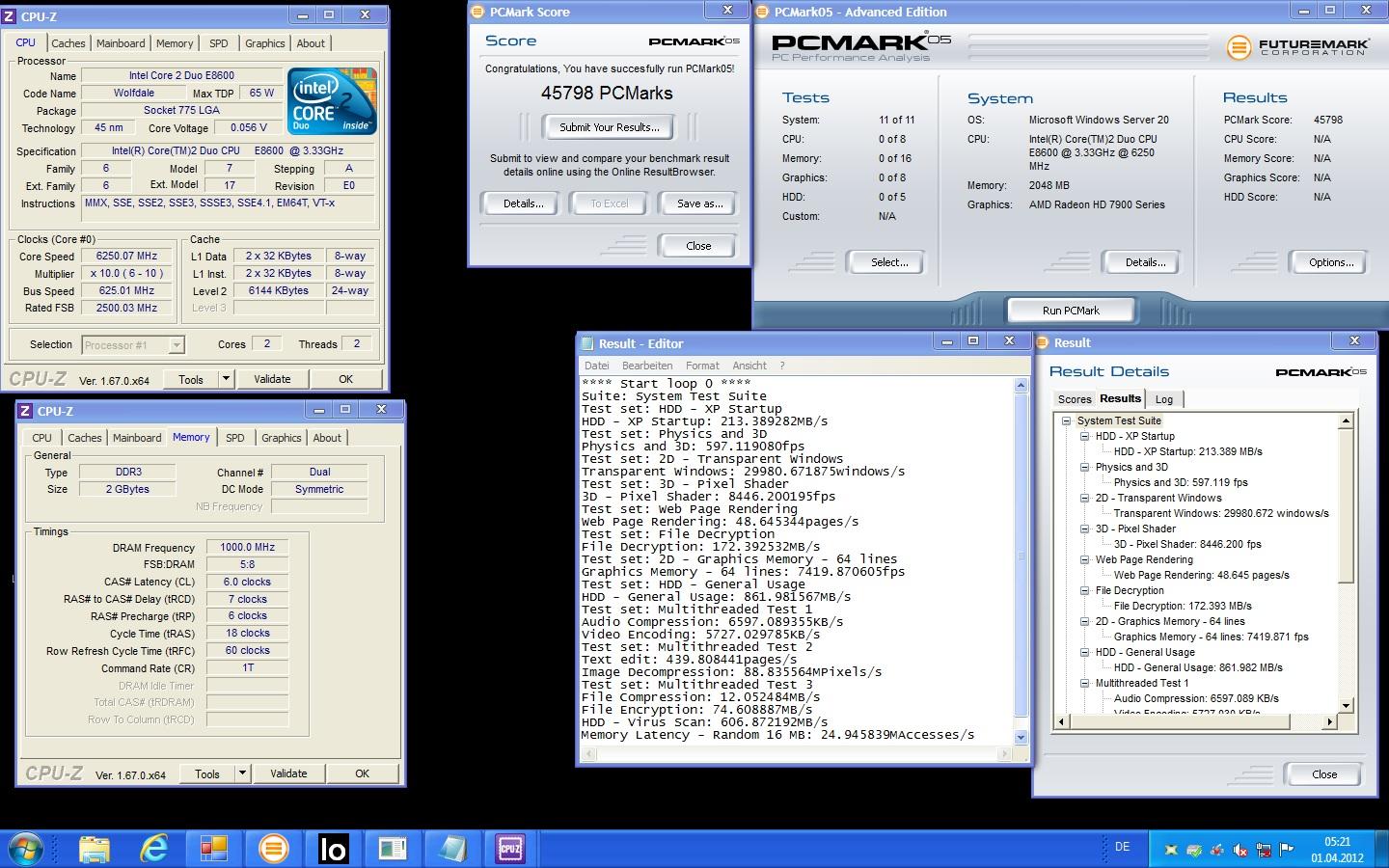
Task: Click the safely remove hardware tray icon
Action: click(x=1194, y=850)
